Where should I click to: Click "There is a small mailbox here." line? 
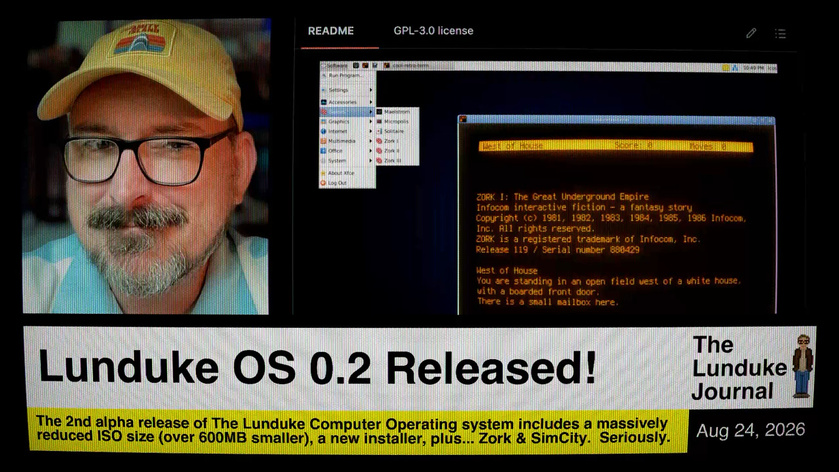[x=547, y=302]
